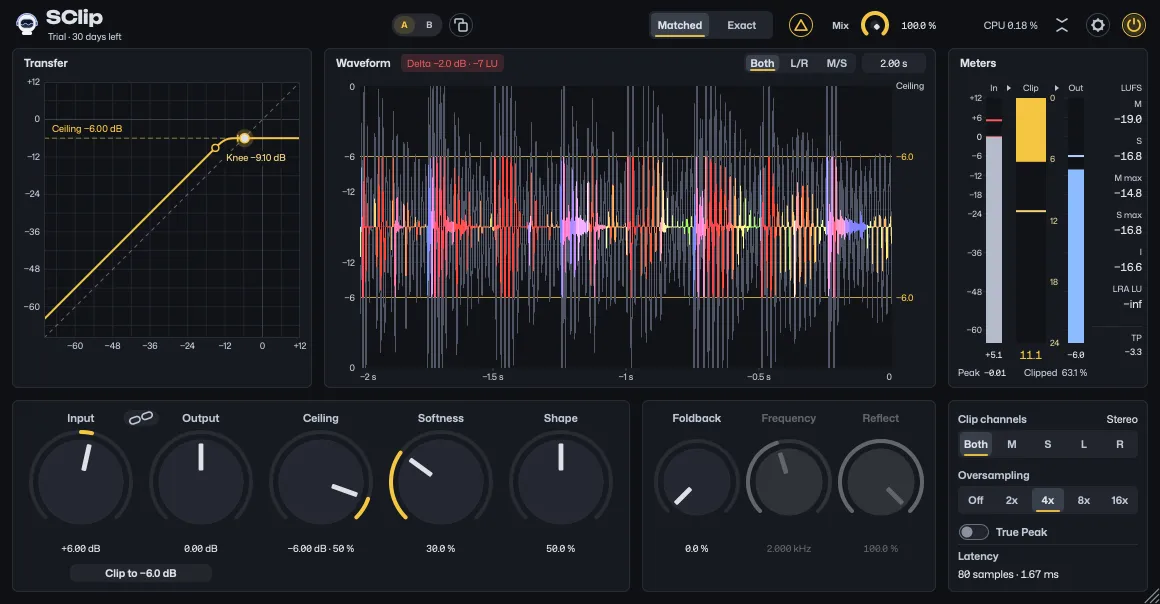Viewport: 1160px width, 604px height.
Task: Click the Foldback knob
Action: pyautogui.click(x=696, y=482)
